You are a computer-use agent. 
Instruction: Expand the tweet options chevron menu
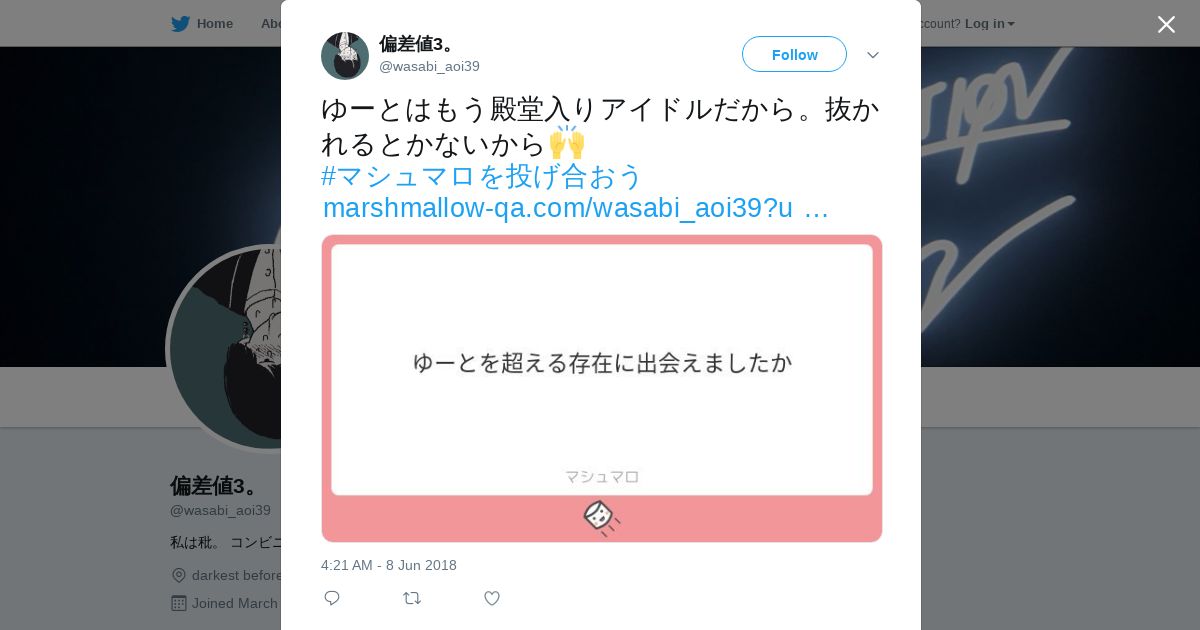[x=872, y=55]
